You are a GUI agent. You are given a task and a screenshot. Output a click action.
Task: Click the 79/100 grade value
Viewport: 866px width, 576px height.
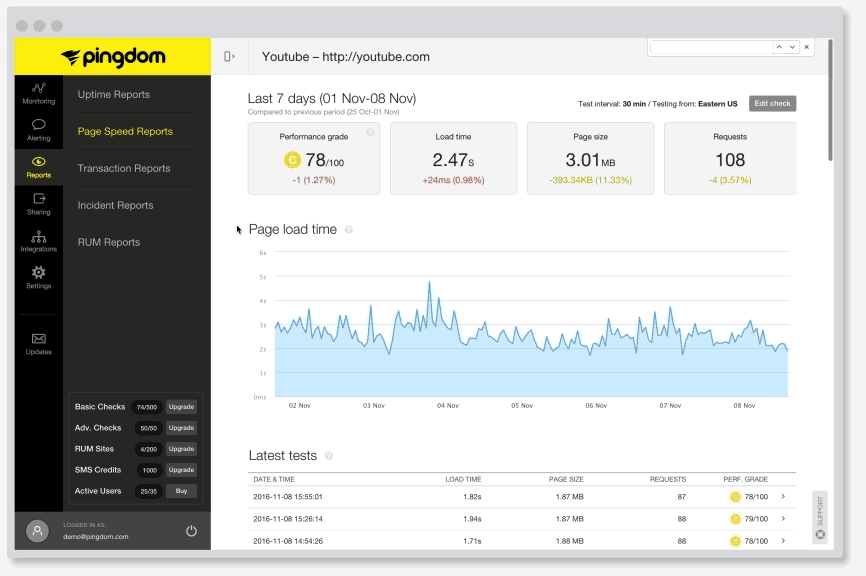point(756,519)
